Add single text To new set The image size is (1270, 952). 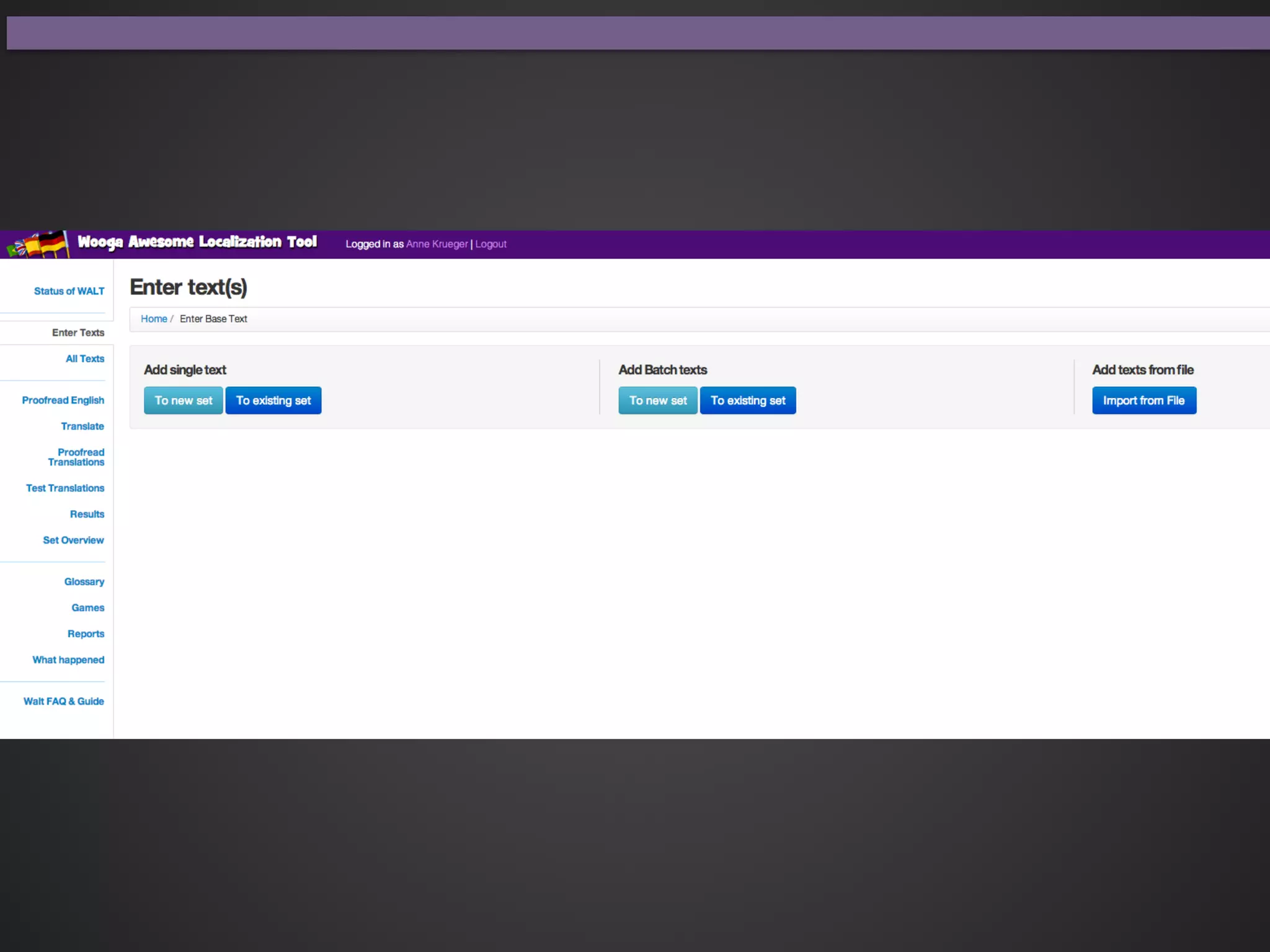183,401
